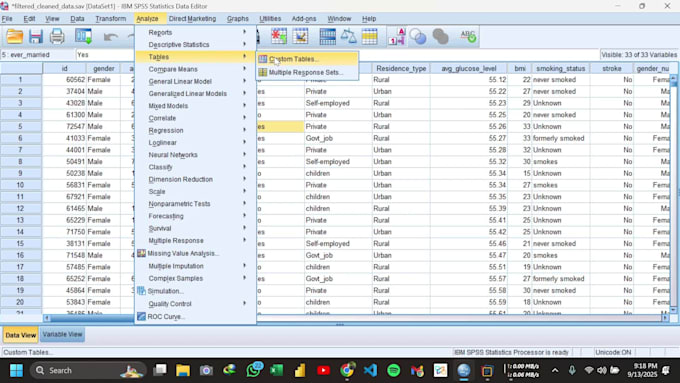Expand the Correlate submenu

(x=195, y=118)
